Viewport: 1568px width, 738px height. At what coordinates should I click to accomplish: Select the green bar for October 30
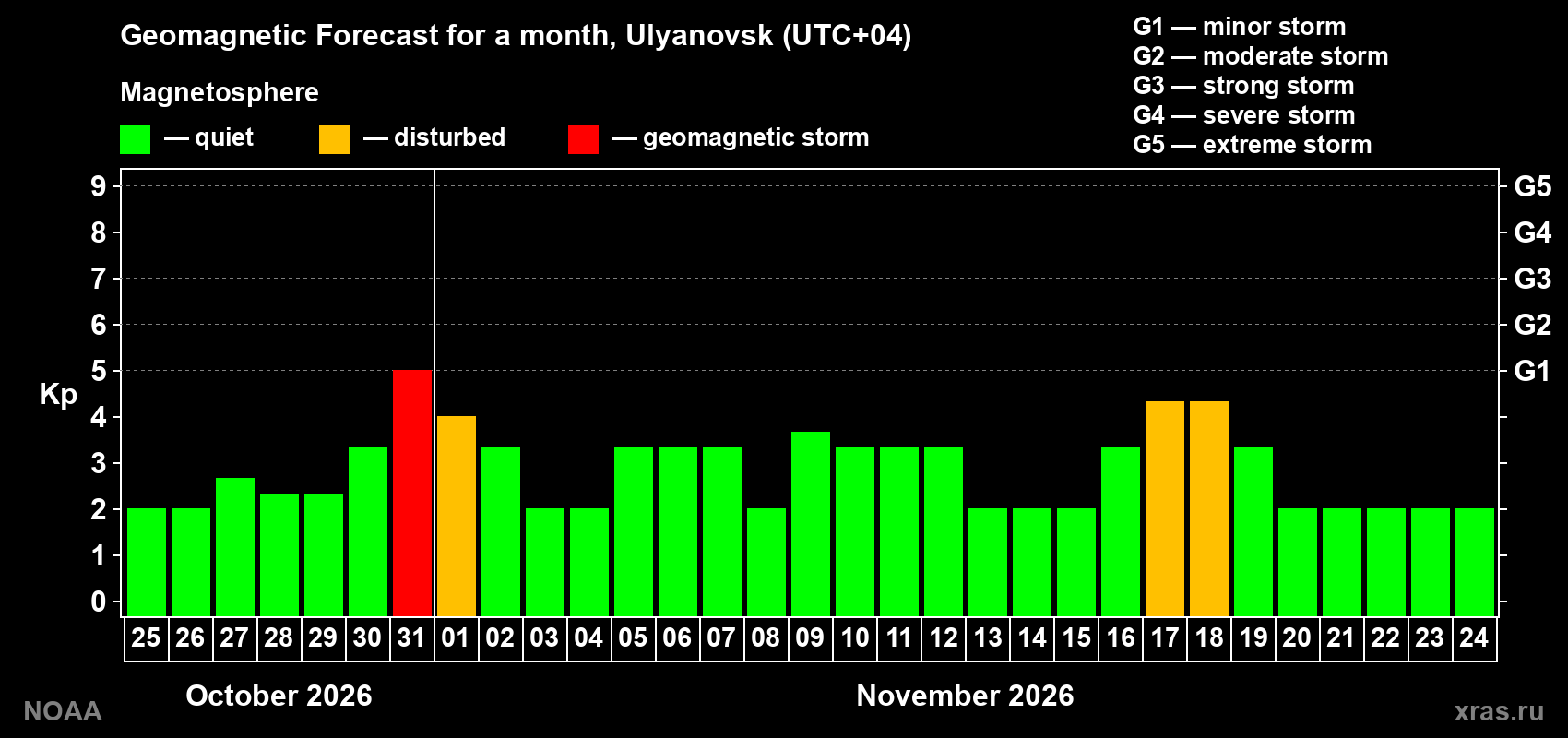(368, 531)
